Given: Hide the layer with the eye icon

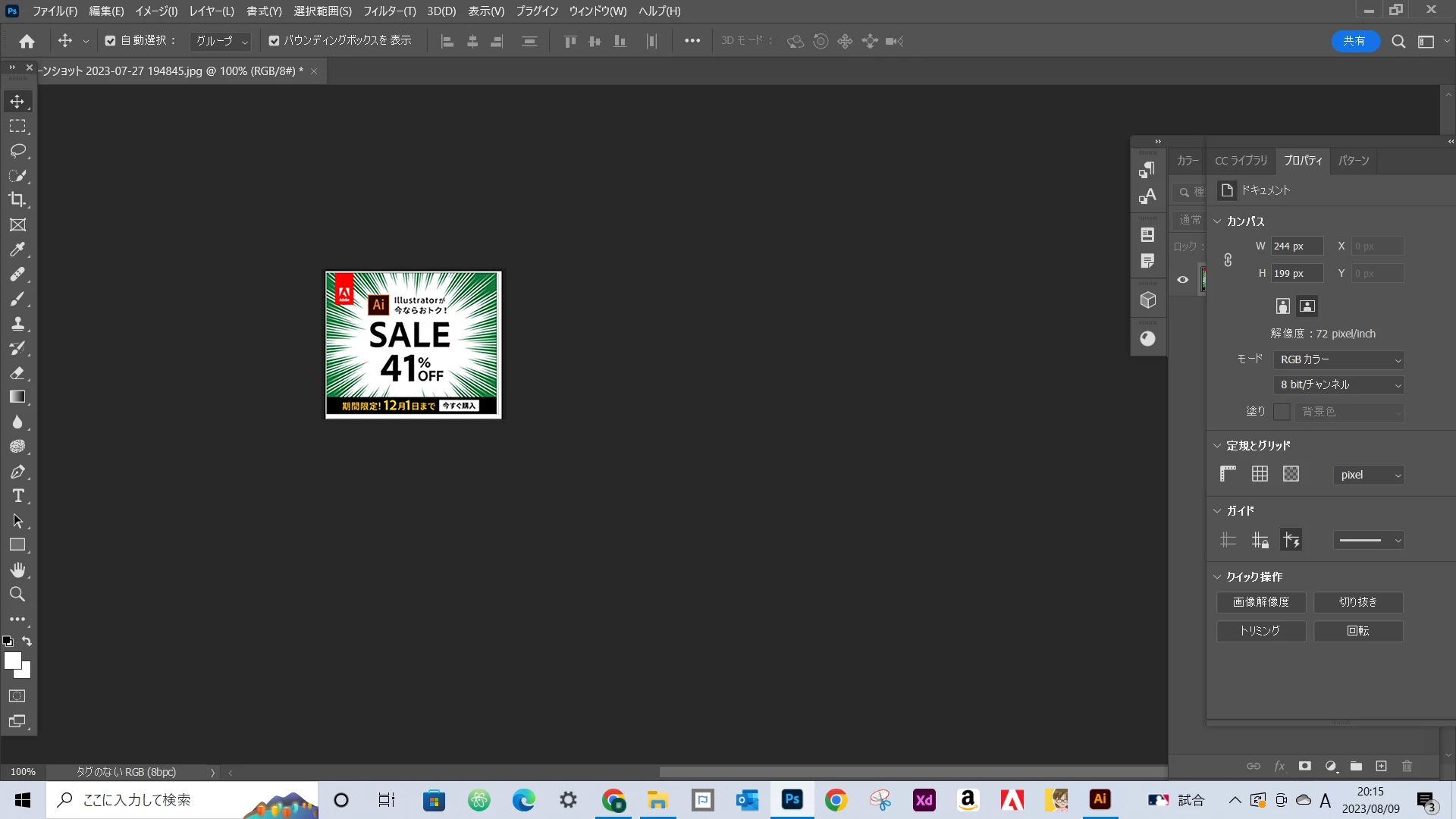Looking at the screenshot, I should [x=1182, y=280].
